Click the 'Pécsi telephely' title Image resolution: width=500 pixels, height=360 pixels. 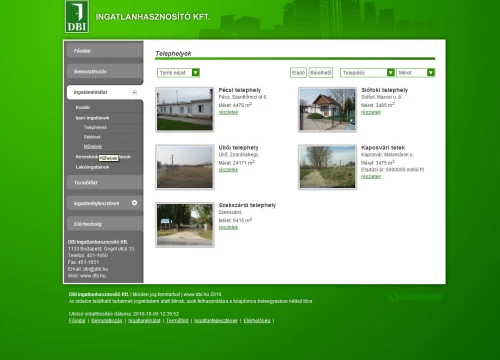tap(240, 90)
